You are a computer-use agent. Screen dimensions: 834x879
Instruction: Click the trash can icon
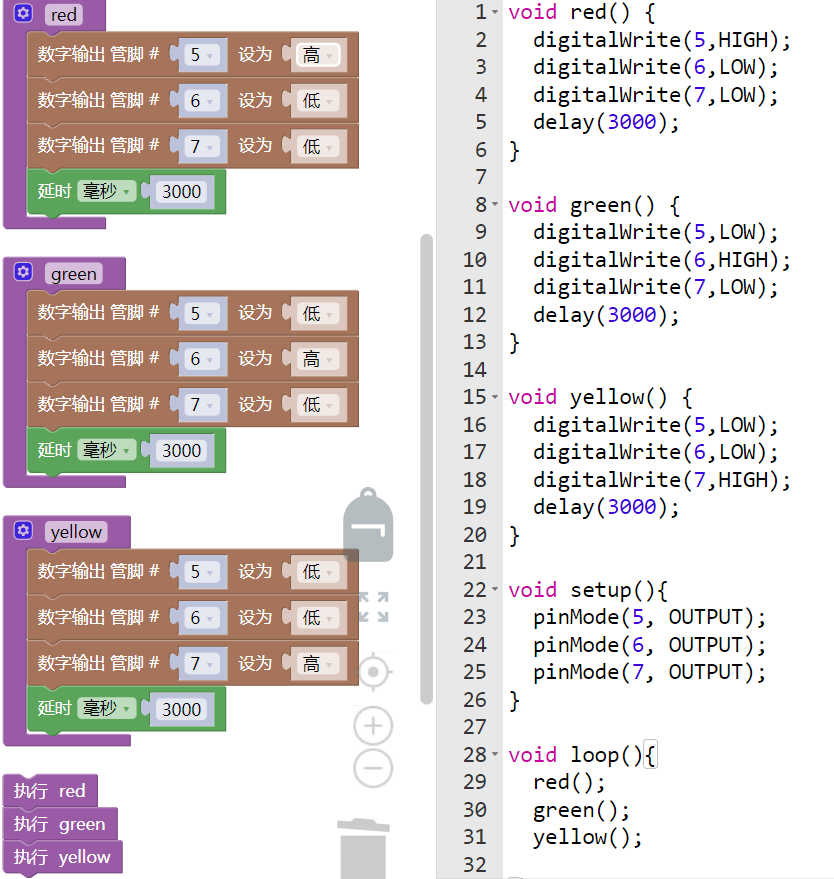pyautogui.click(x=363, y=848)
